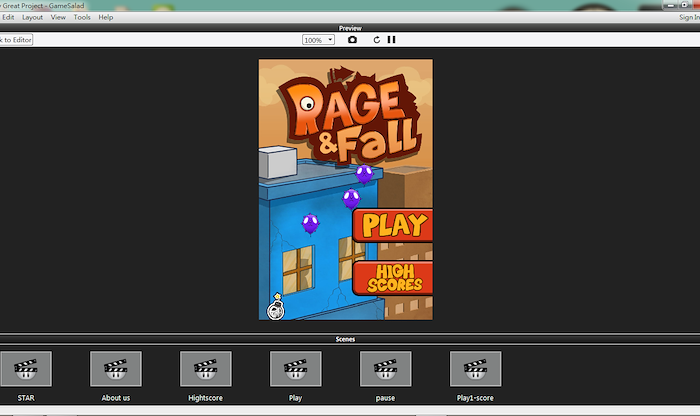Select the Hightscore scene thumbnail
The height and width of the screenshot is (416, 700).
pyautogui.click(x=206, y=369)
